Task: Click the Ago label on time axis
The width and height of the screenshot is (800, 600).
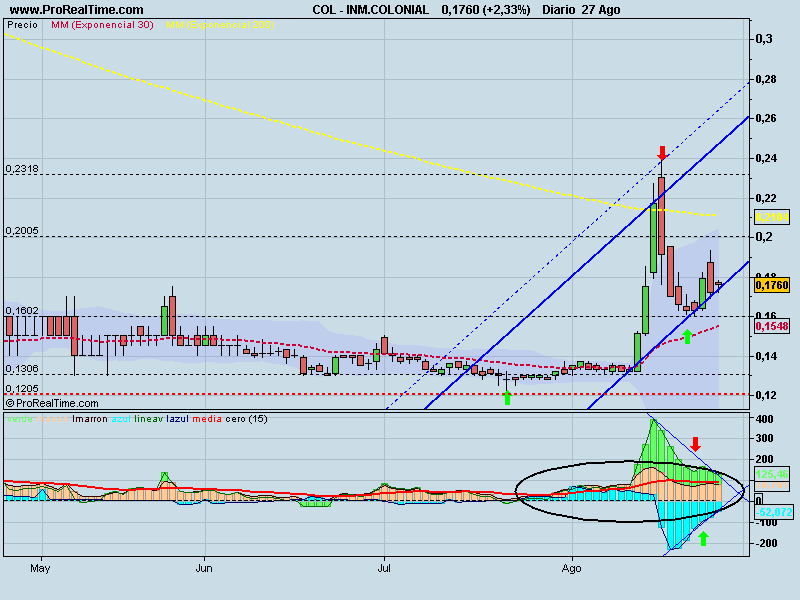Action: [571, 568]
